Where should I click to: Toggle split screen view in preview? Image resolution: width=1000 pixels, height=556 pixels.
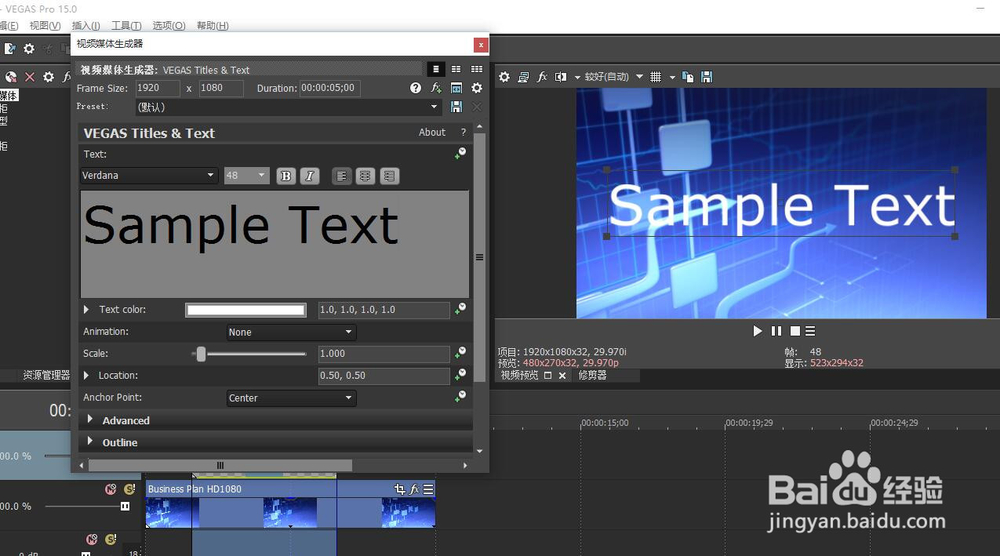(x=561, y=77)
